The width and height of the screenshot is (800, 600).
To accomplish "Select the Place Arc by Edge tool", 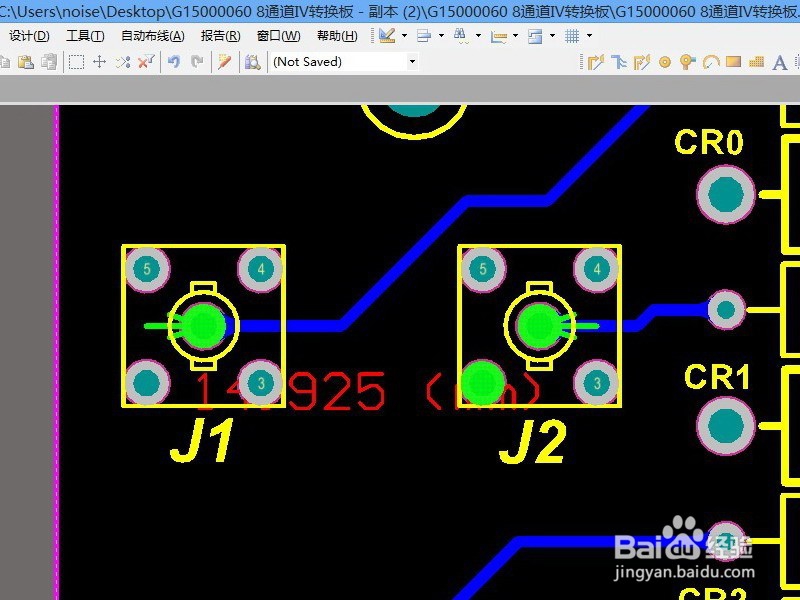I will [711, 62].
